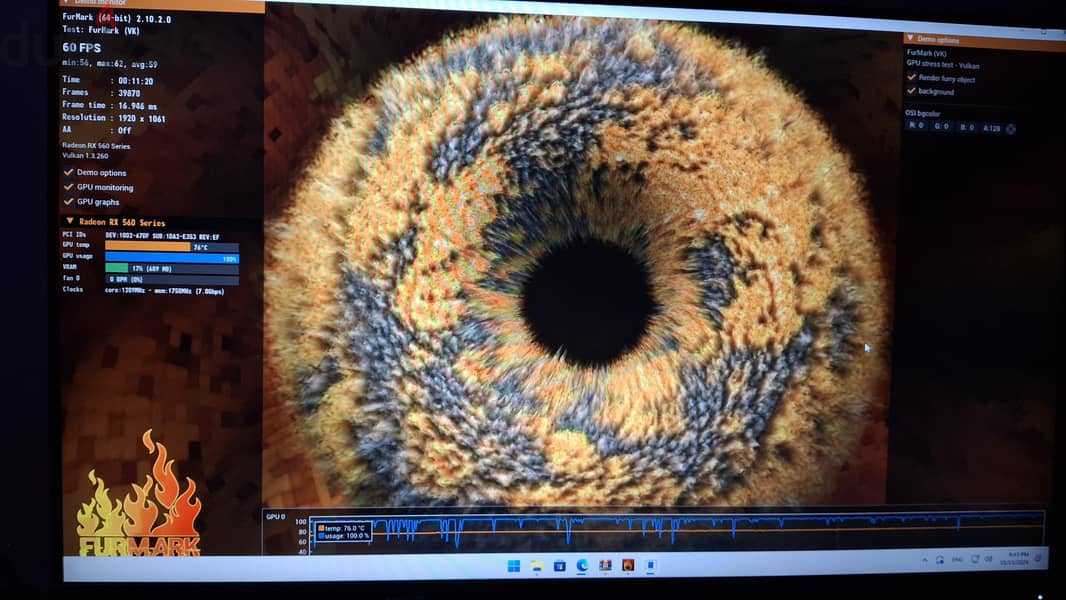Toggle the GPU monitoring checkbox
Image resolution: width=1066 pixels, height=600 pixels.
(x=68, y=187)
